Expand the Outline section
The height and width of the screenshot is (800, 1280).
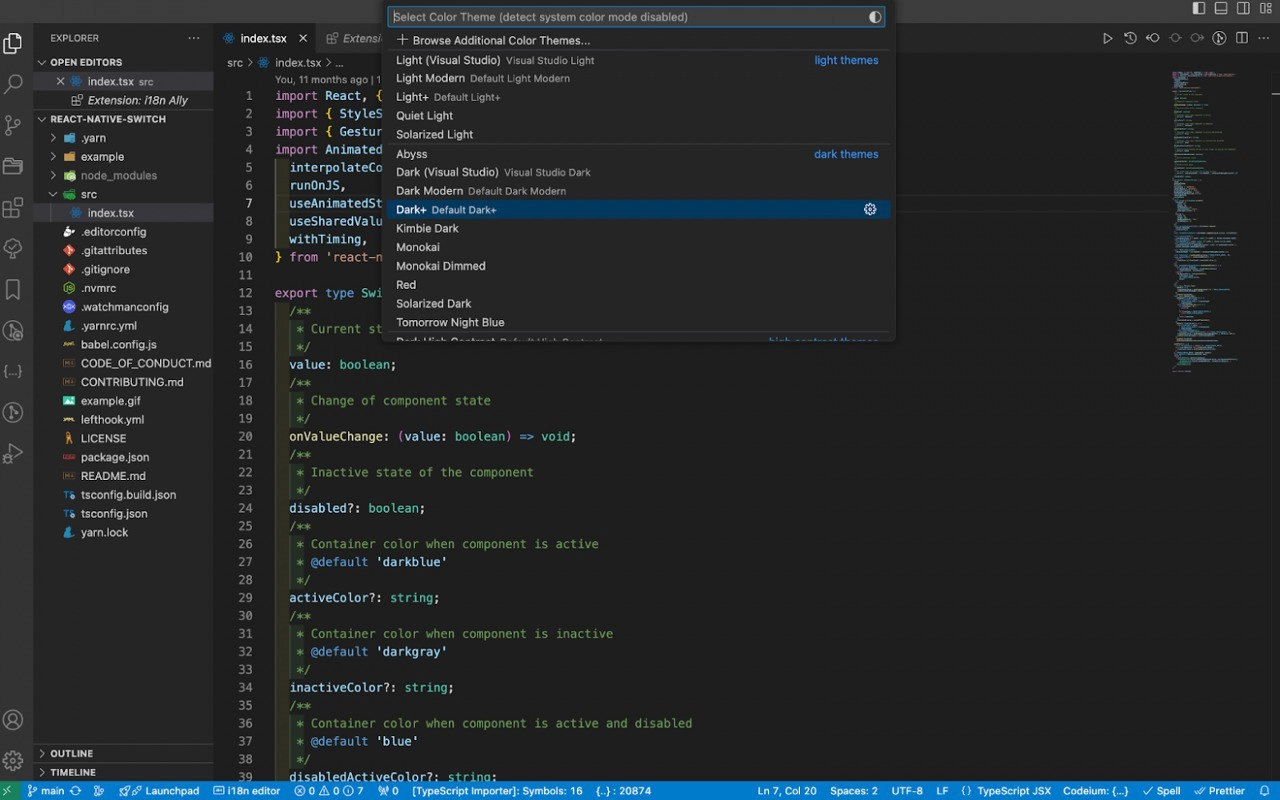125,753
